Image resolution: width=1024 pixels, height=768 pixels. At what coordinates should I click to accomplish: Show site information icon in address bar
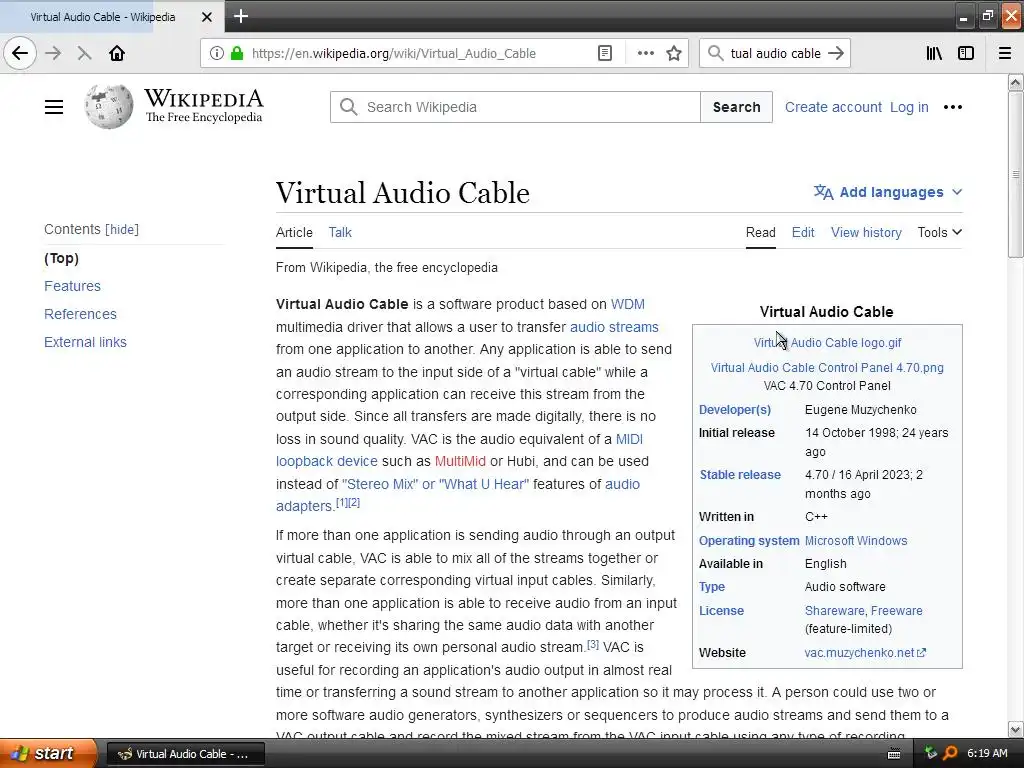point(216,53)
